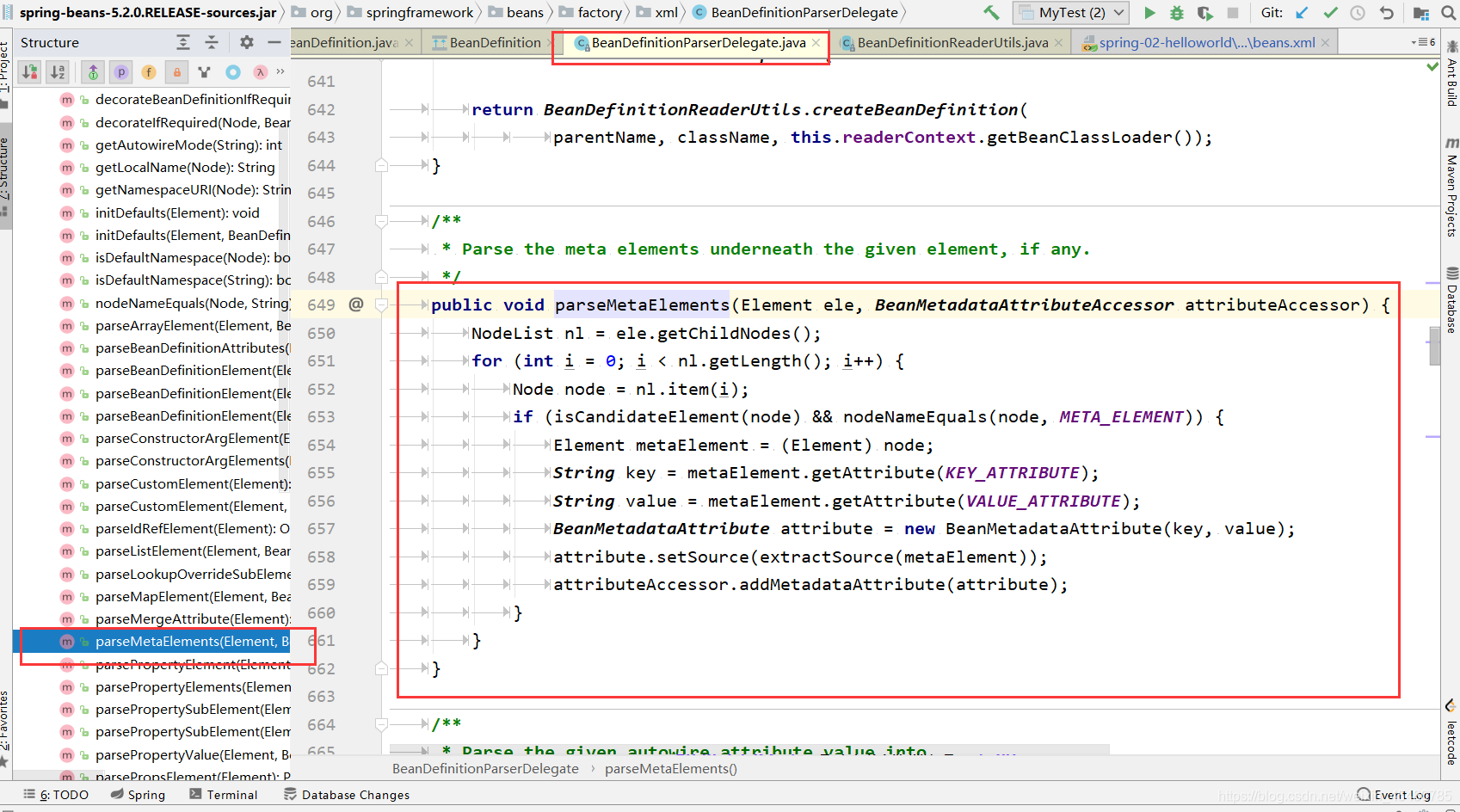This screenshot has width=1460, height=812.
Task: Open the Database tool window
Action: [x=1451, y=301]
